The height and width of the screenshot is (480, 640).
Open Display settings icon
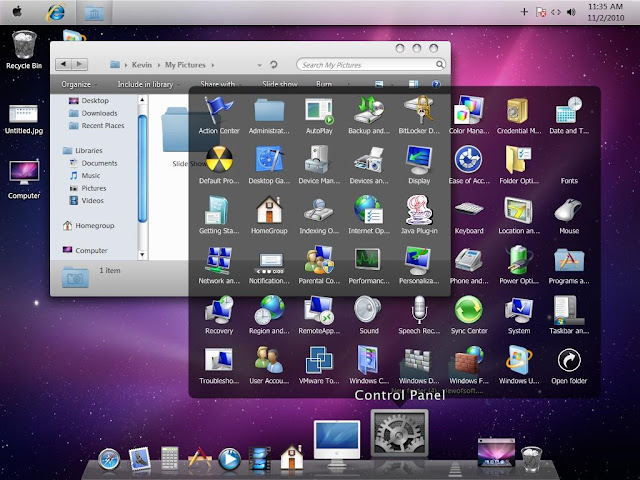(x=419, y=160)
